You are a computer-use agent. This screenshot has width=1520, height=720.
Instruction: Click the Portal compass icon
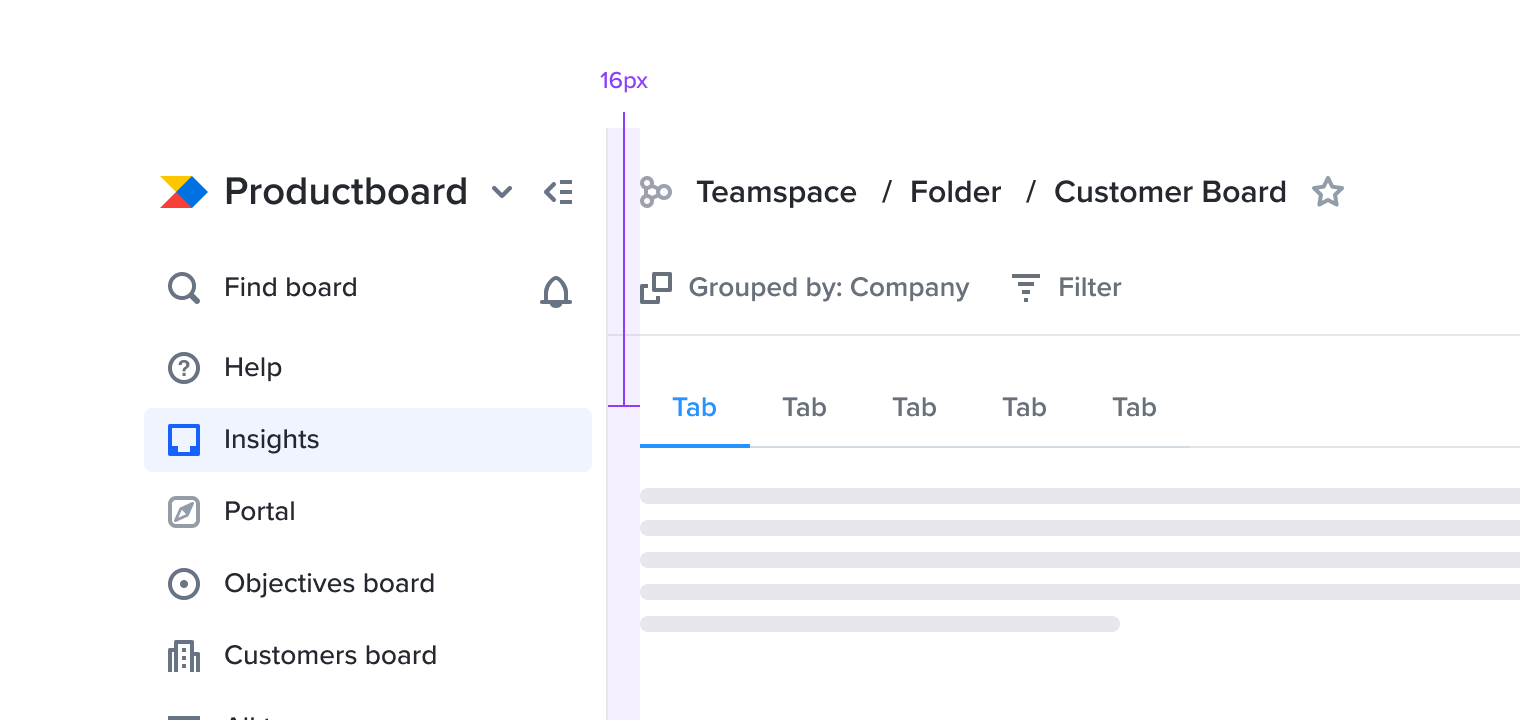184,512
